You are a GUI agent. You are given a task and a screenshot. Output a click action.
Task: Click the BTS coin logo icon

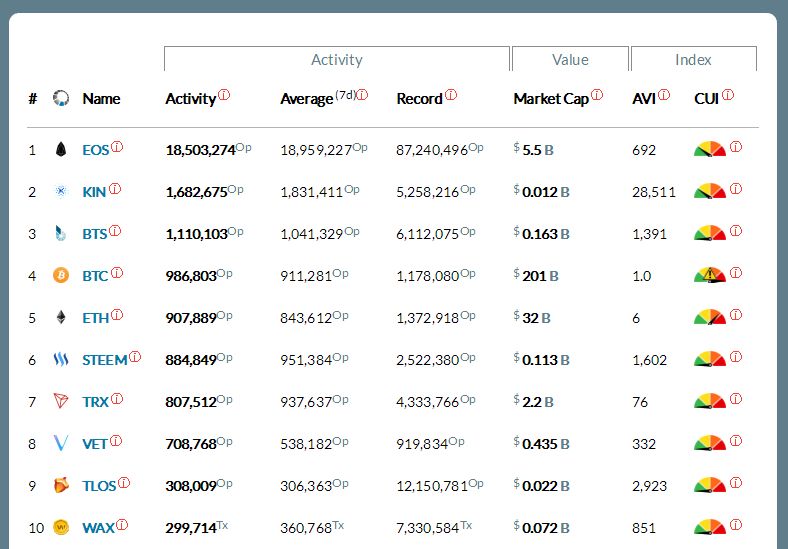coord(60,233)
